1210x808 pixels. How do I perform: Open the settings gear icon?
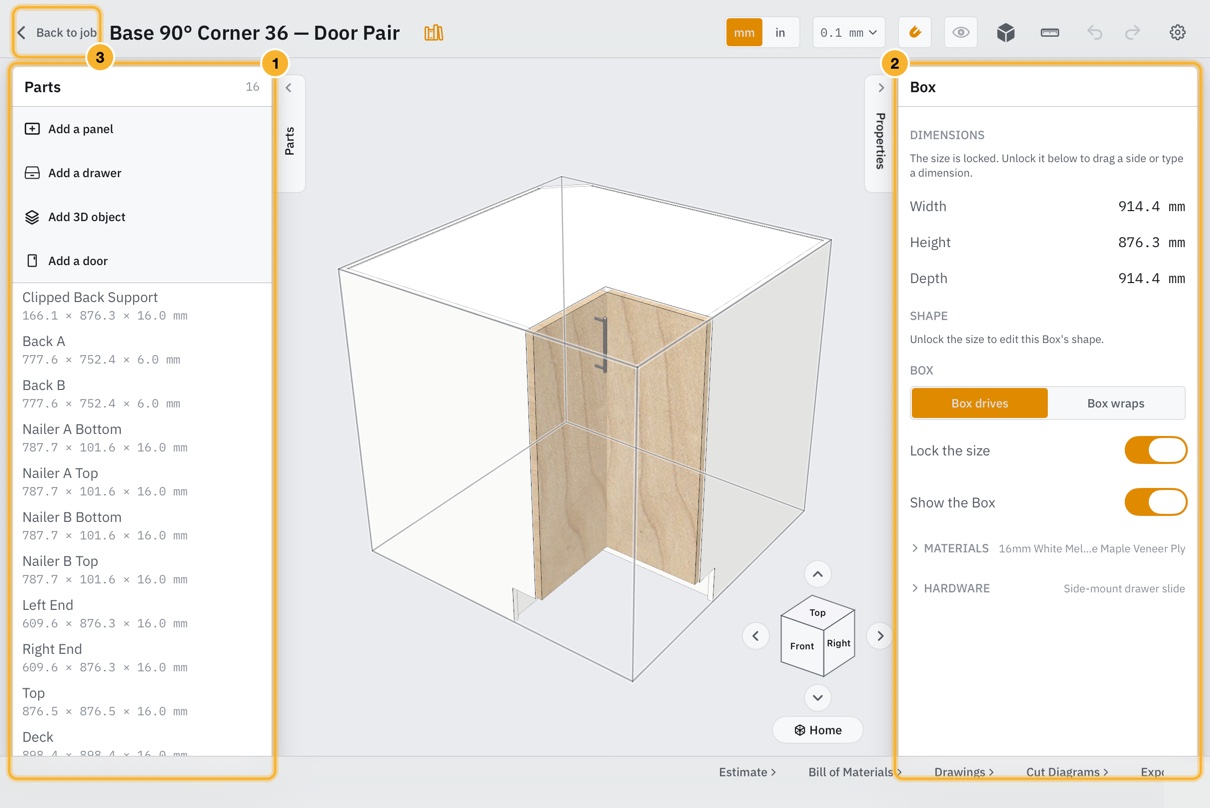[x=1178, y=33]
